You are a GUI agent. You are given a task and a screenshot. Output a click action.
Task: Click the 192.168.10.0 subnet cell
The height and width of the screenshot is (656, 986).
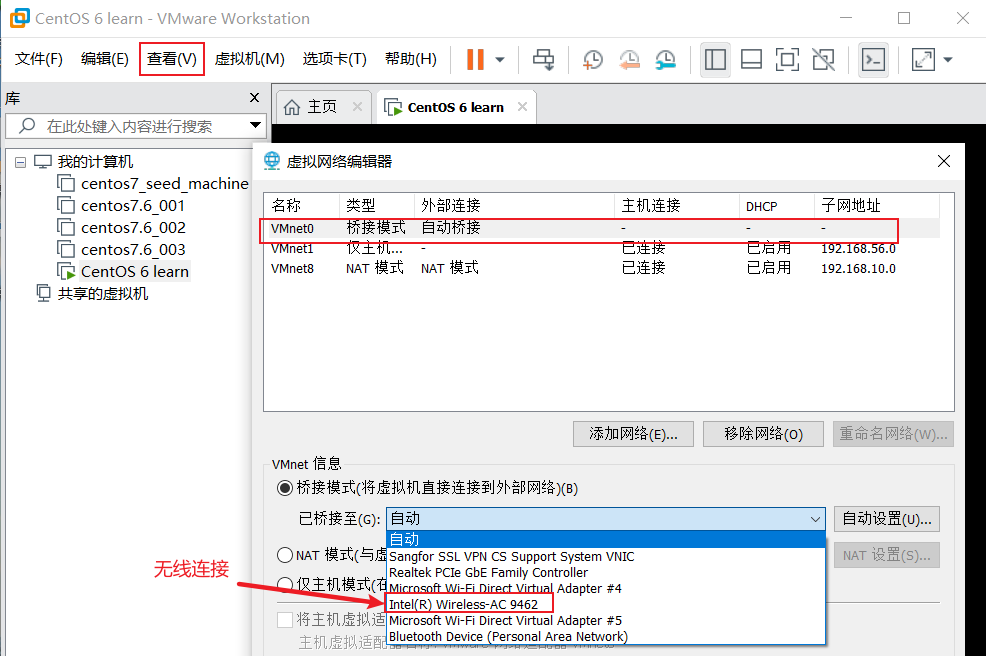tap(858, 269)
